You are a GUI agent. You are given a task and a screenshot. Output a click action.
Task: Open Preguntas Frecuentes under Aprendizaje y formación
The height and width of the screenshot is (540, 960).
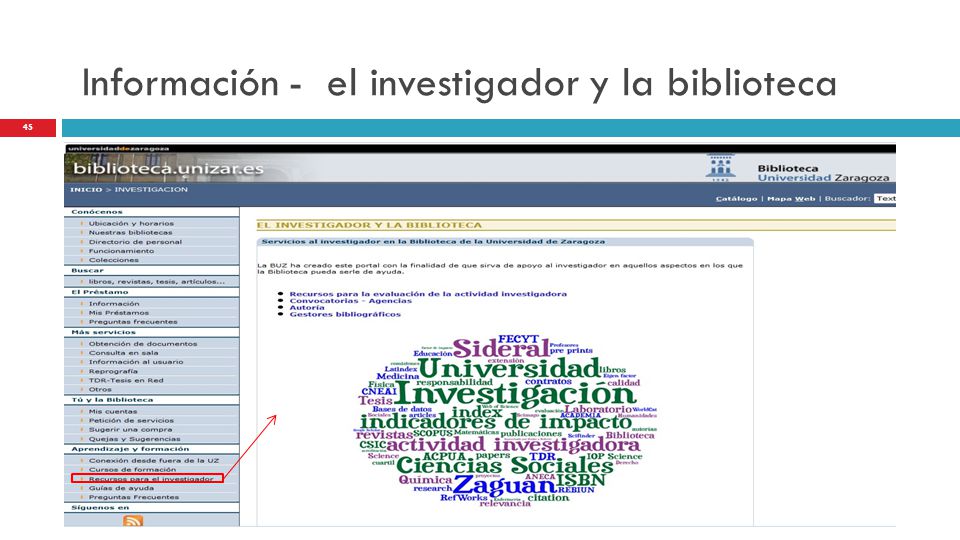click(133, 498)
